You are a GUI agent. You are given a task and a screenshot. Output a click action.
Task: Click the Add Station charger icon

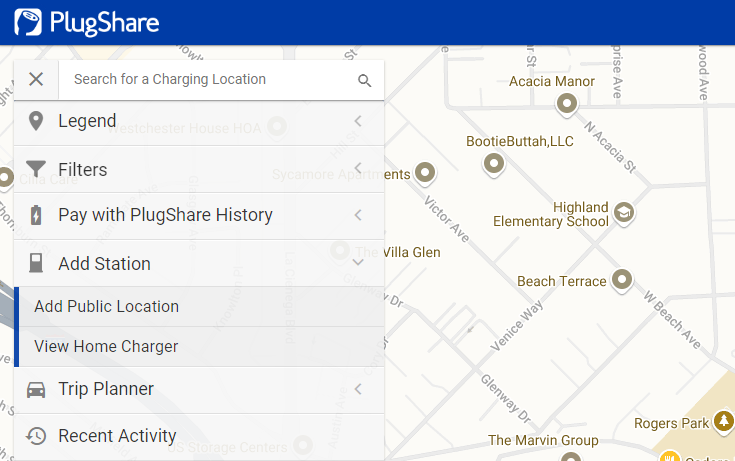point(36,263)
